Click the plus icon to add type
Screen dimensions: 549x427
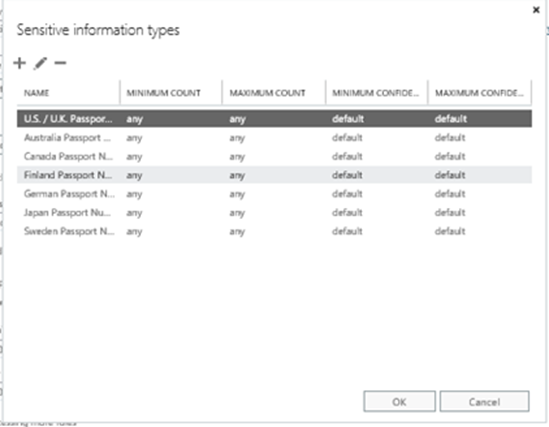(20, 63)
